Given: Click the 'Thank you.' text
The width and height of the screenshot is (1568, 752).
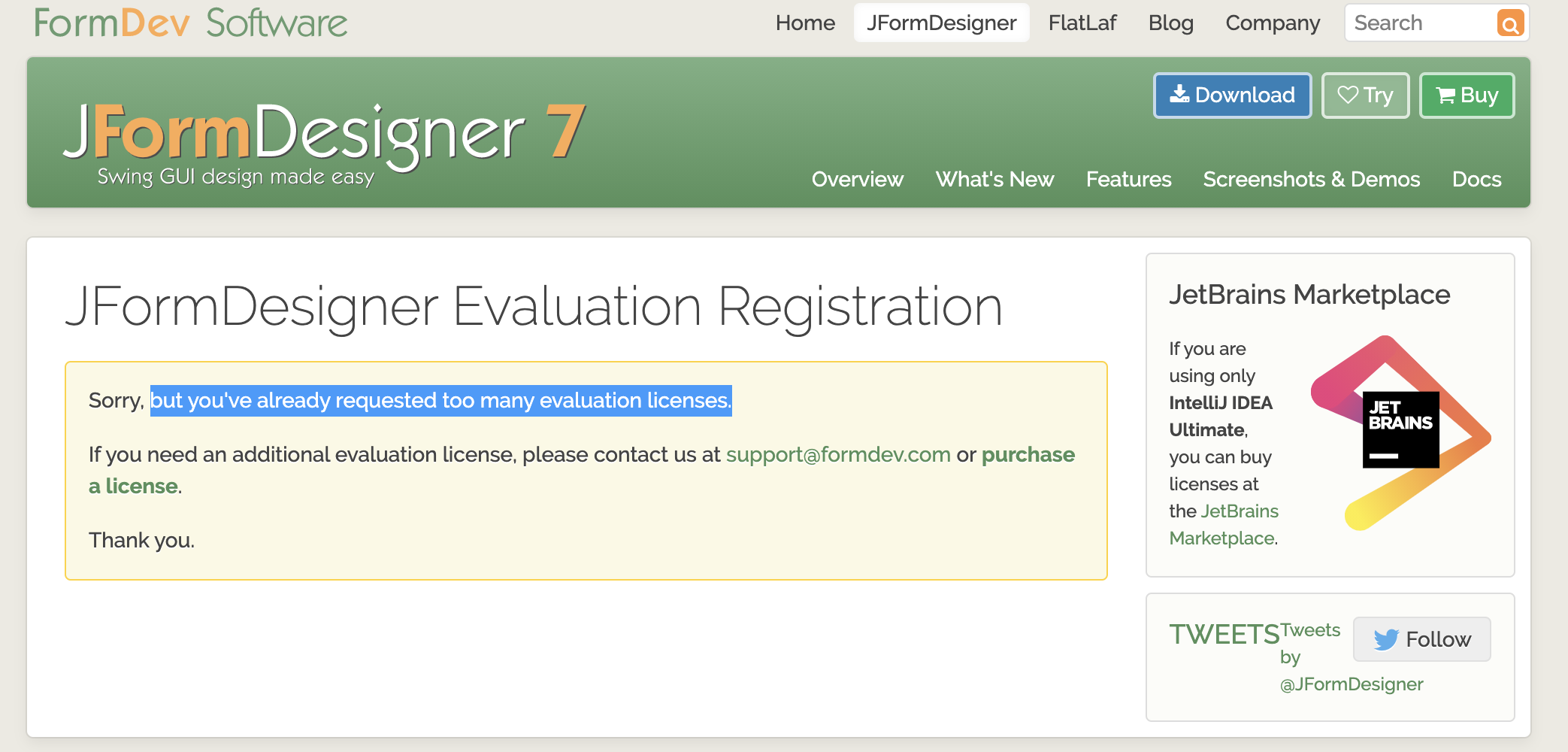Looking at the screenshot, I should pos(141,540).
